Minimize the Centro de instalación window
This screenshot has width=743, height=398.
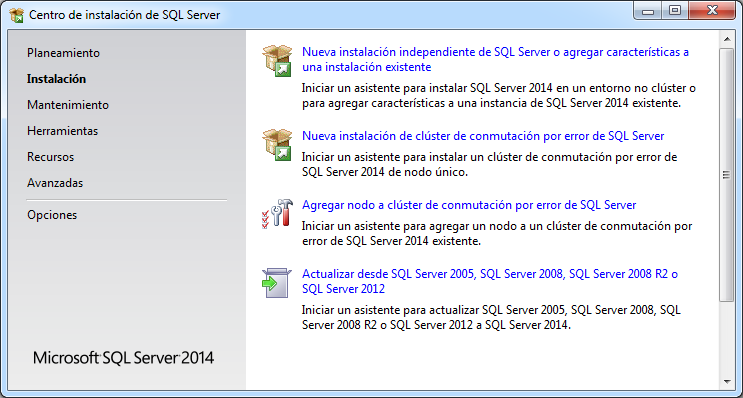coord(648,11)
